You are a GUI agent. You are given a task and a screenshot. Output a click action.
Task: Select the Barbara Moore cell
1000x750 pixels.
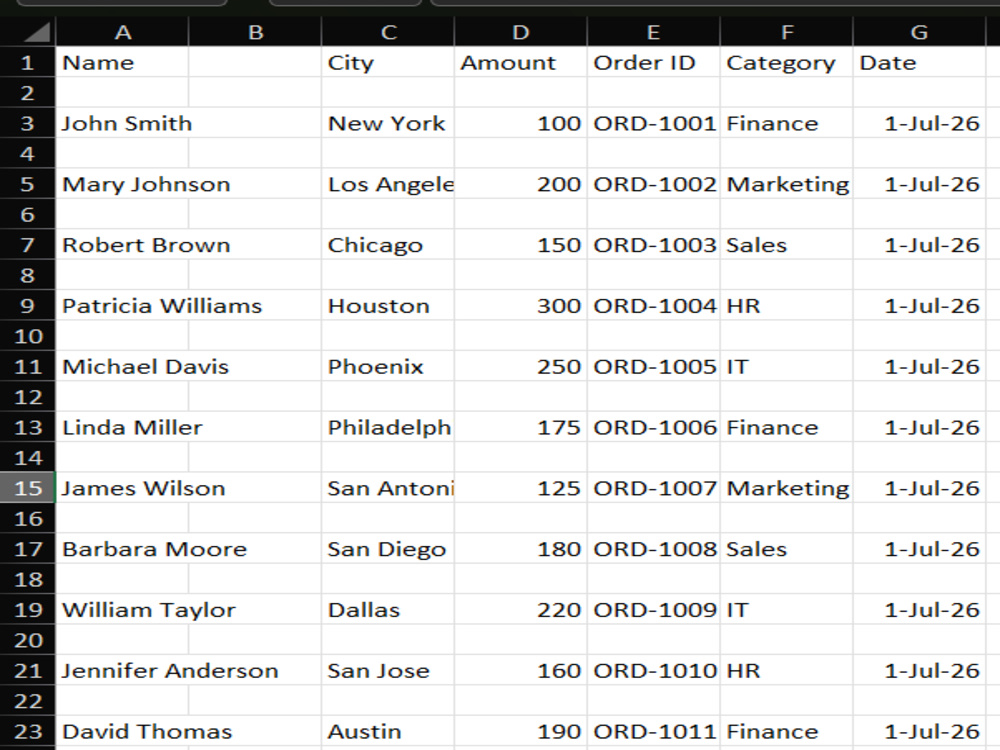122,548
